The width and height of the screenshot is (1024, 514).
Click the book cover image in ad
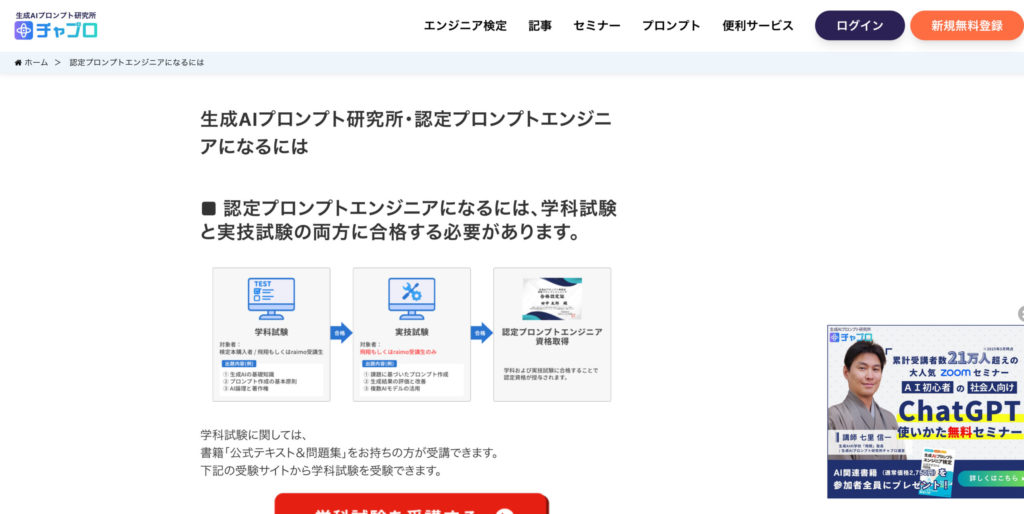(936, 473)
